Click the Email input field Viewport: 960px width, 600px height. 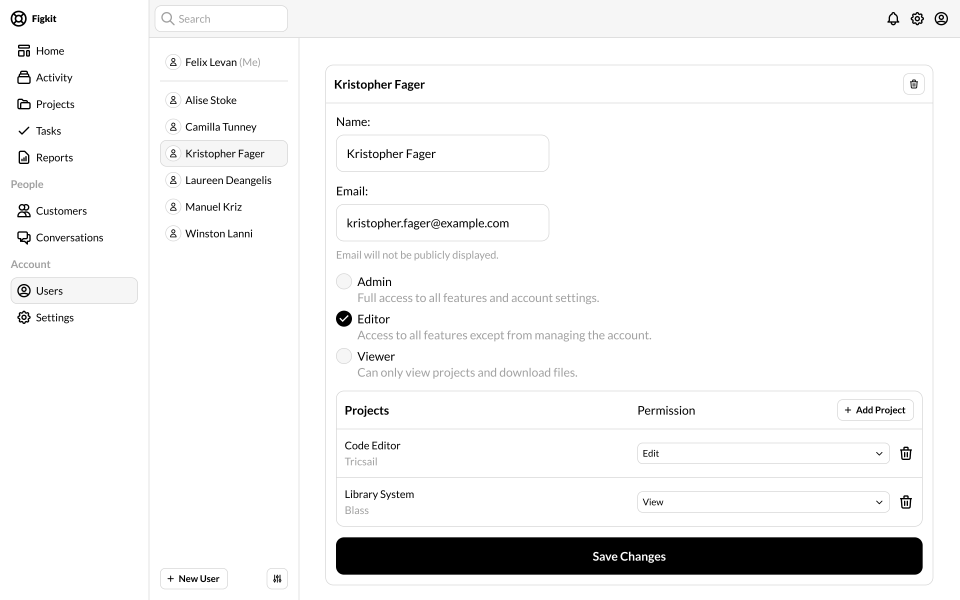[442, 223]
